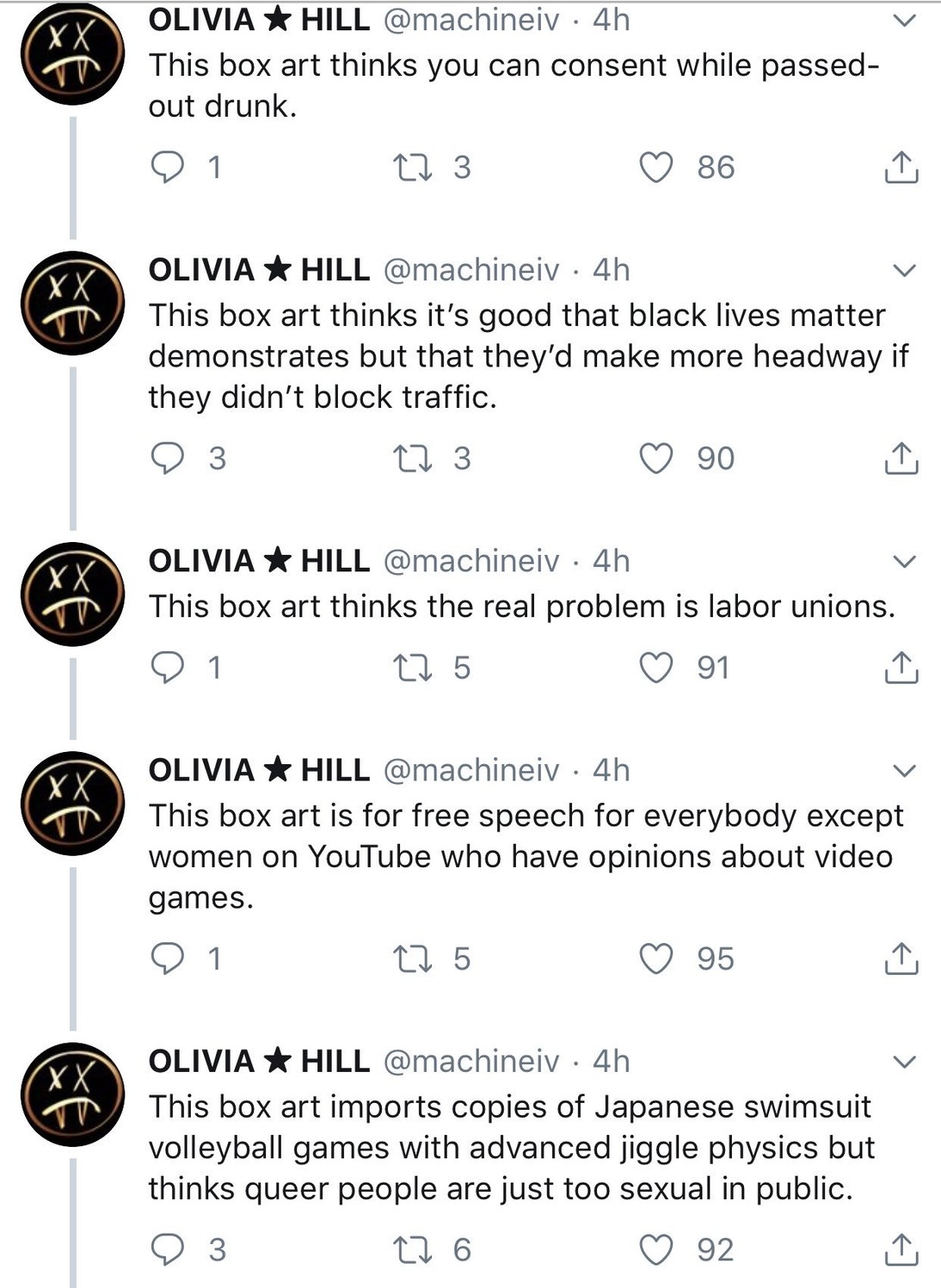The image size is (941, 1288).
Task: Open avatar beside the block traffic tweet
Action: pyautogui.click(x=72, y=303)
